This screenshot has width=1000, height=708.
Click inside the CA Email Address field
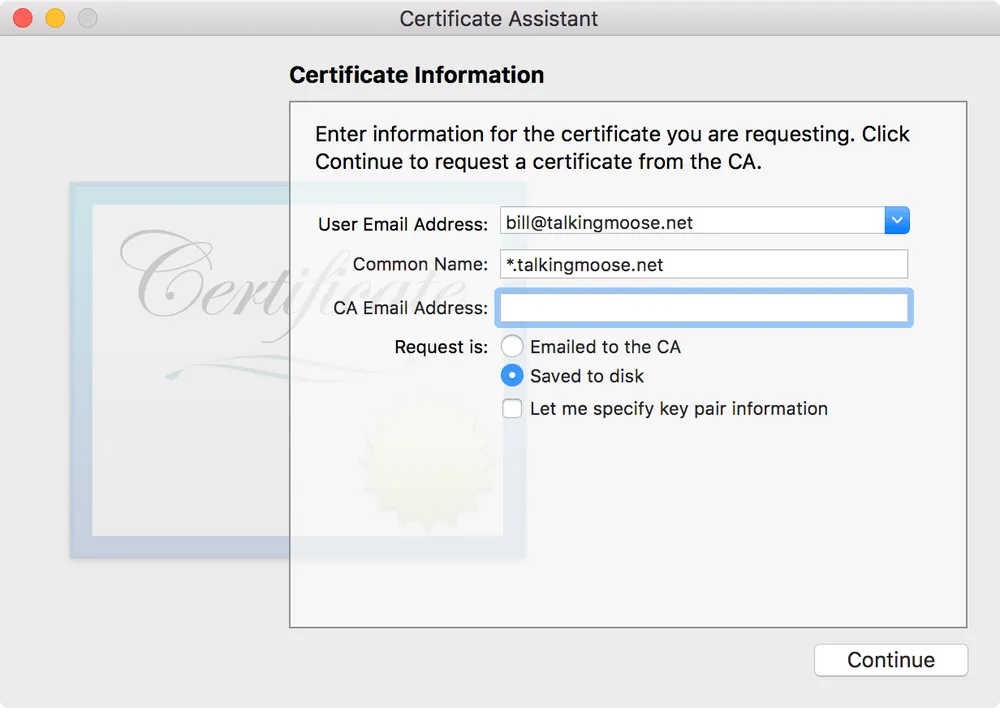tap(703, 308)
